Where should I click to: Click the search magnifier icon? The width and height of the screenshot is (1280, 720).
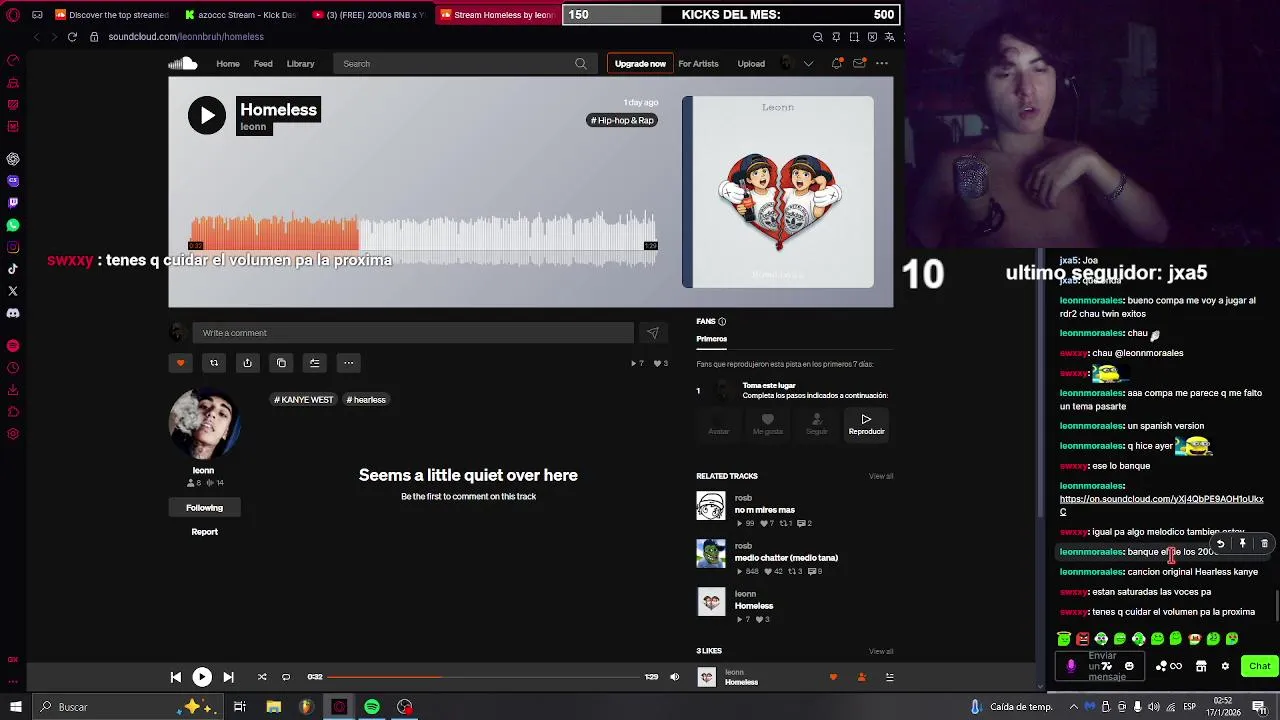580,64
